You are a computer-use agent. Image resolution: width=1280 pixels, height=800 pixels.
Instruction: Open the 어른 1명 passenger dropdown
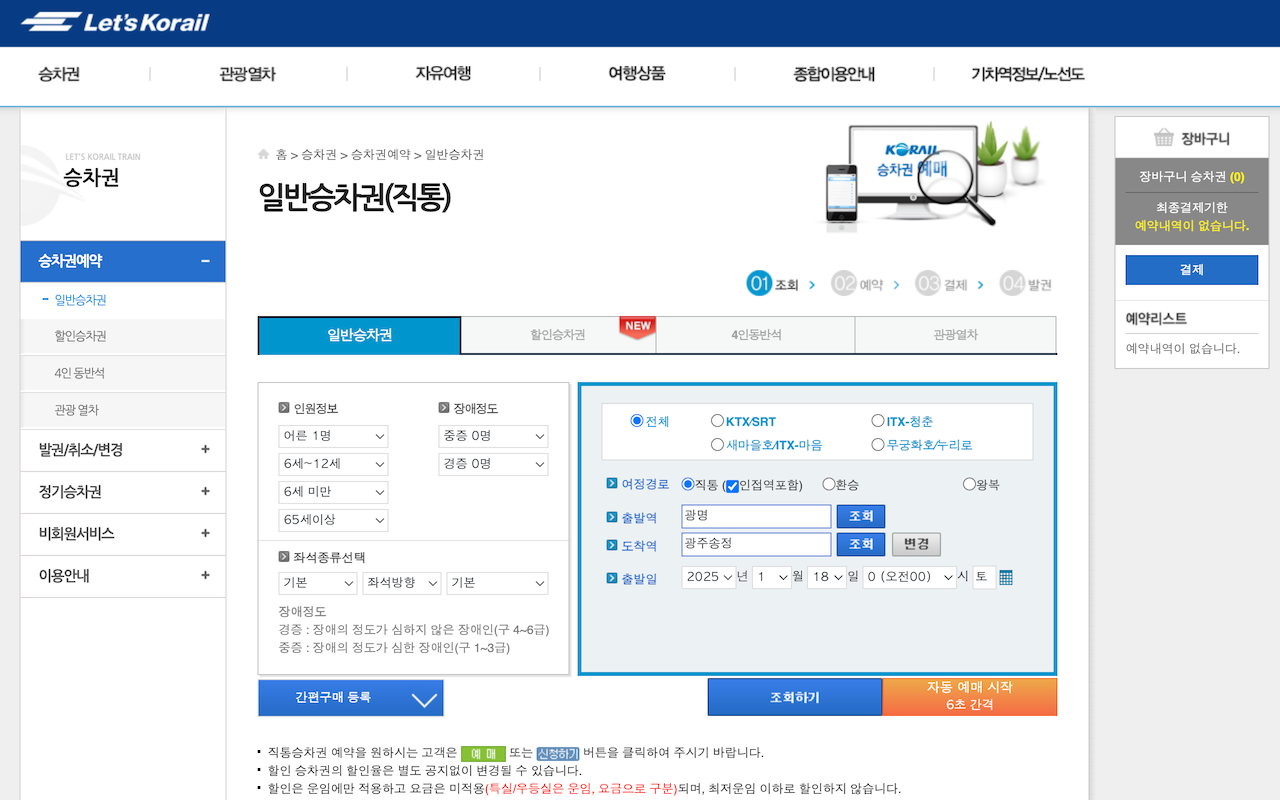coord(333,436)
